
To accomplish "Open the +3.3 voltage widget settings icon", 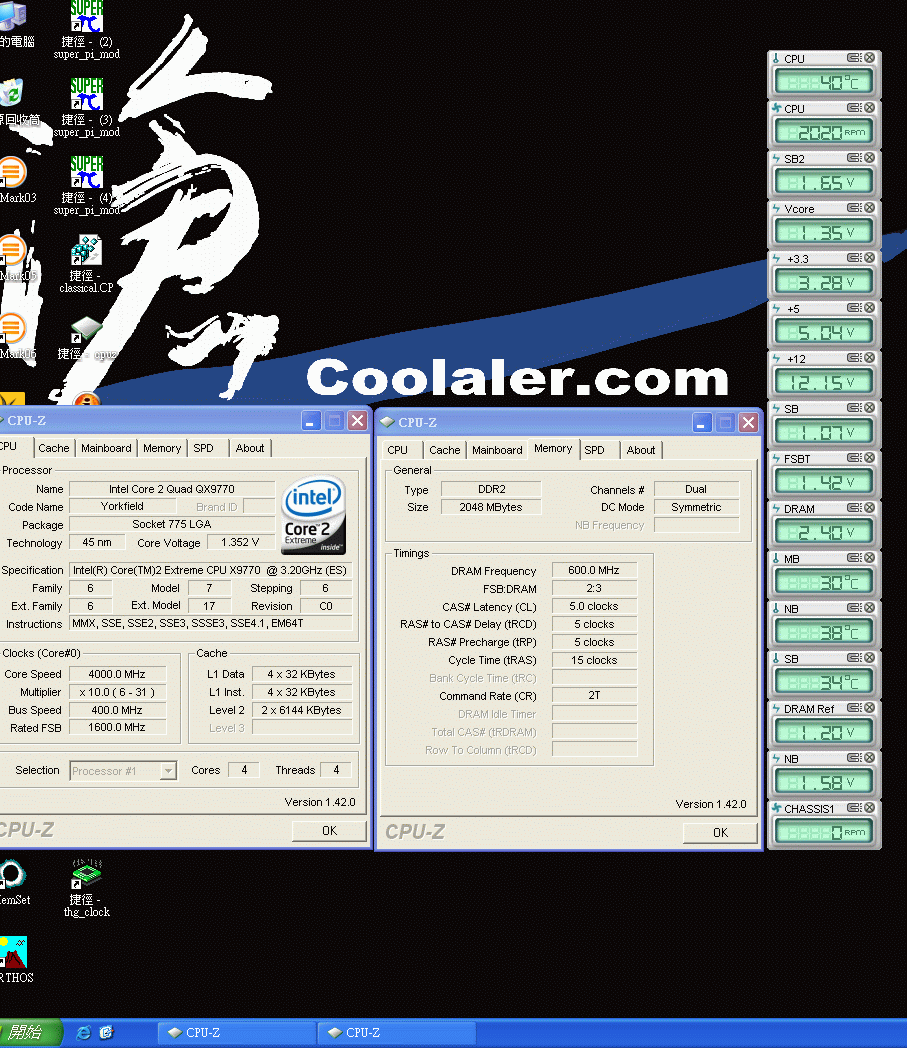I will pos(854,258).
